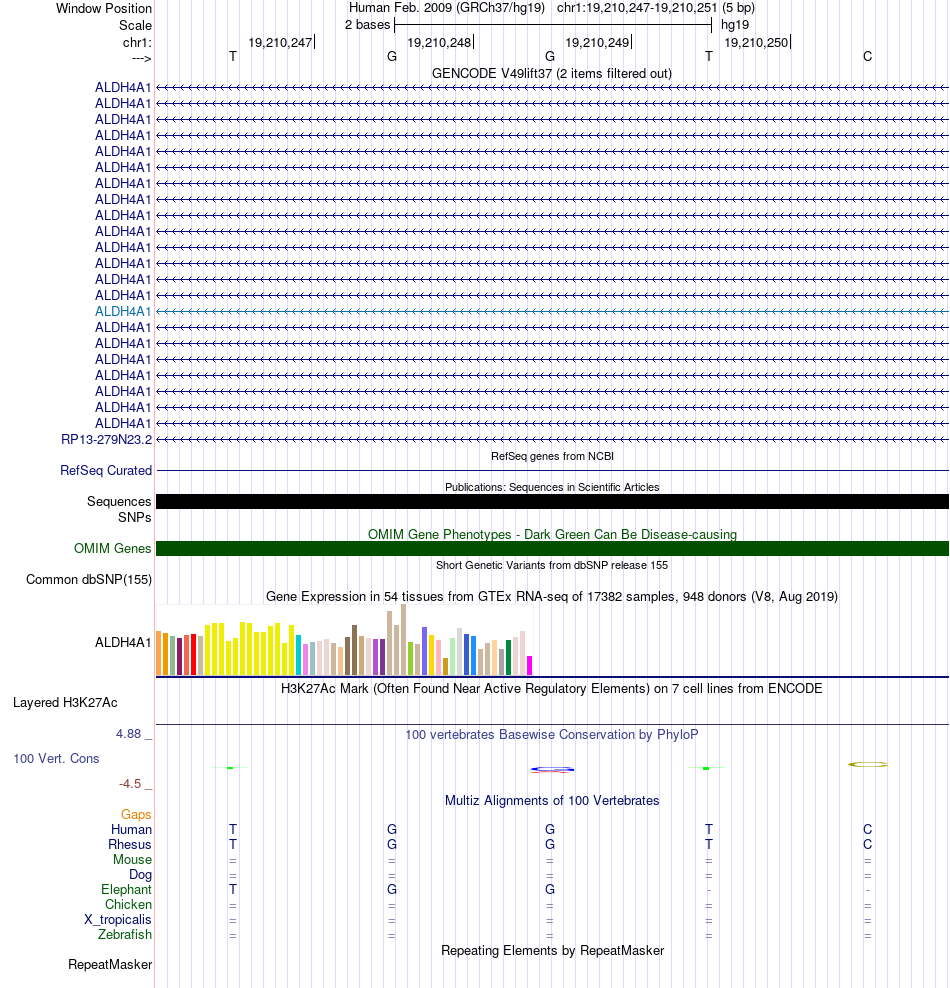
Task: Select the Sequences track label
Action: click(x=119, y=501)
